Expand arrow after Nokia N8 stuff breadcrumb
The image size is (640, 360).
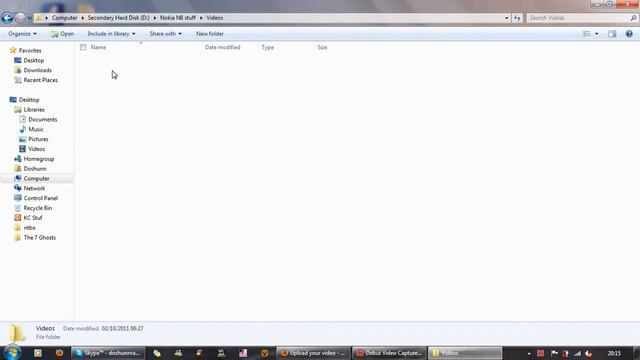click(x=201, y=18)
